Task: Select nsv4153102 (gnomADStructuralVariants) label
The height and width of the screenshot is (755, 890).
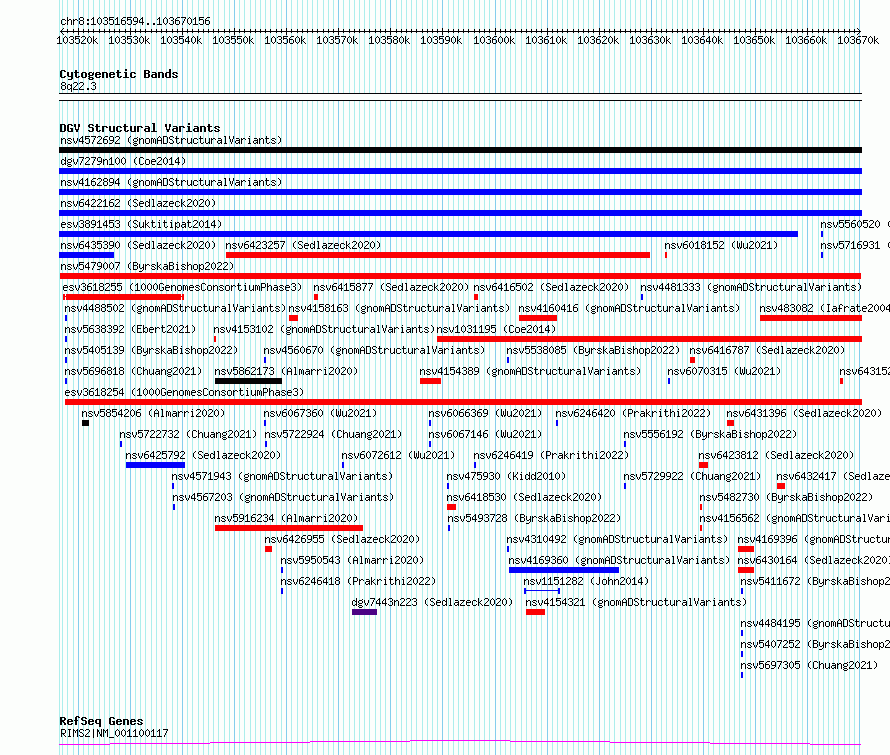Action: (x=324, y=329)
